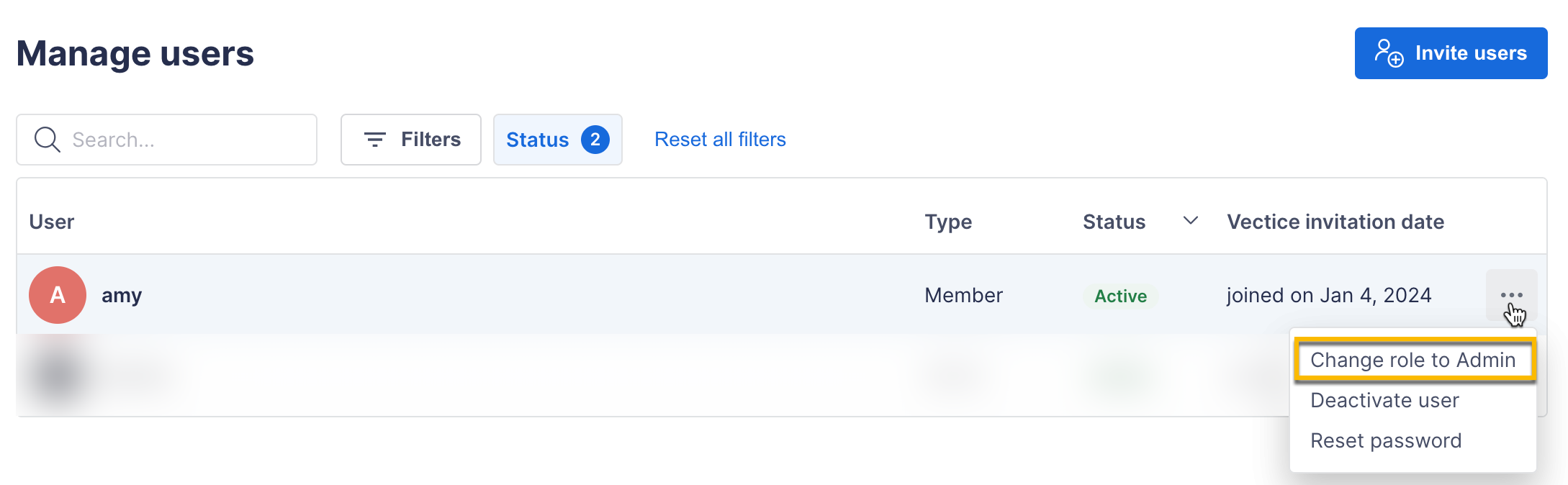Image resolution: width=1568 pixels, height=485 pixels.
Task: Select Change role to Admin
Action: [1412, 360]
